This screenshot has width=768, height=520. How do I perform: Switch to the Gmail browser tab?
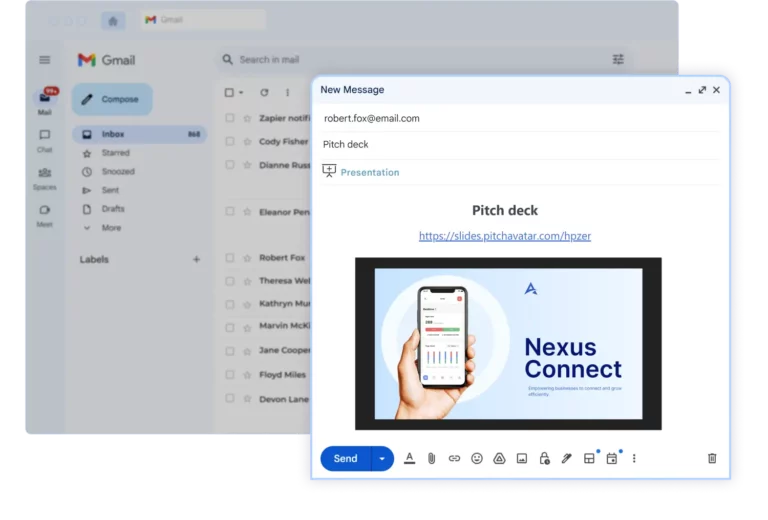203,20
